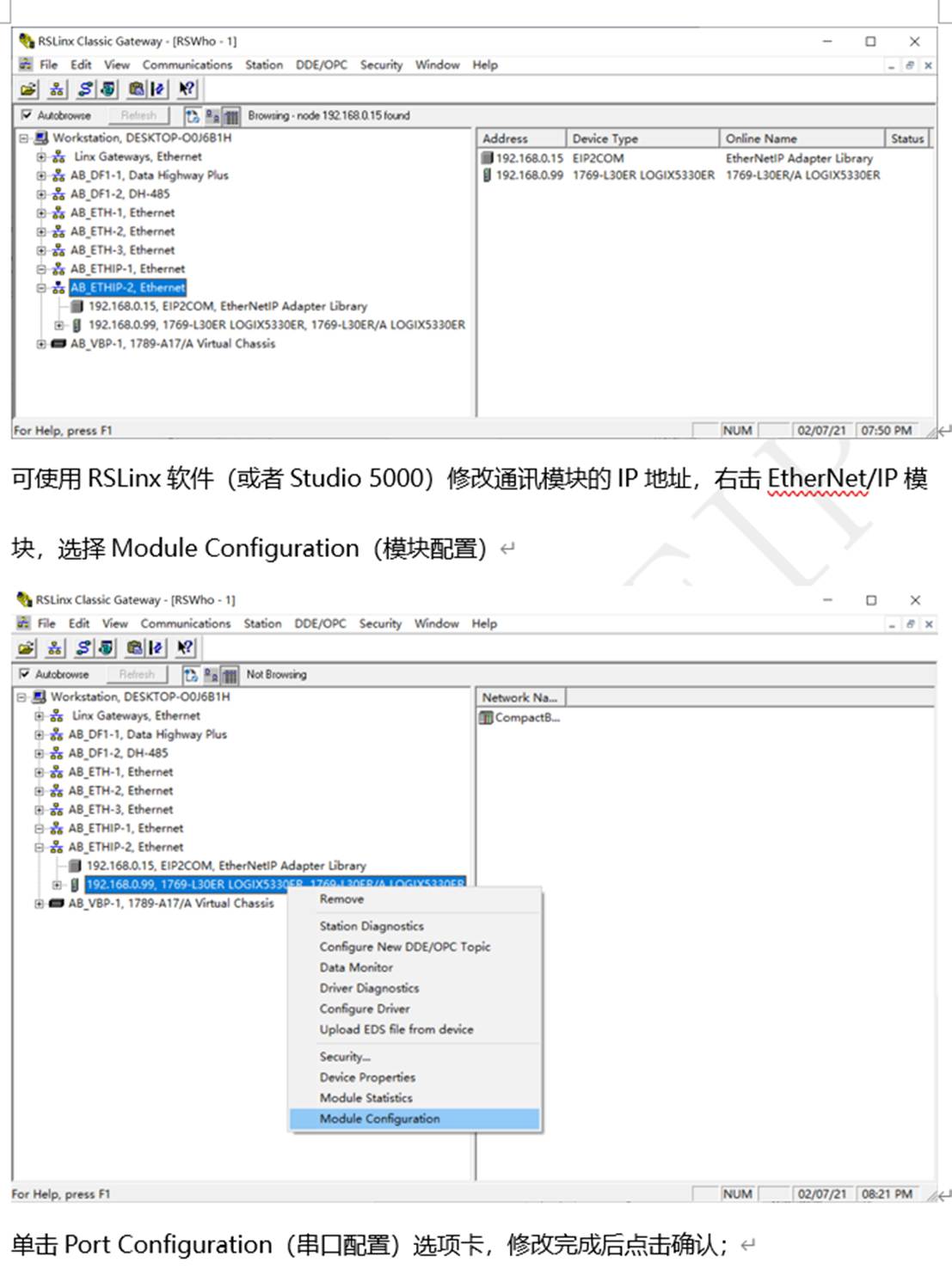The width and height of the screenshot is (952, 1288).
Task: Expand AB_ETH-3, Ethernet in the Not Browsing window
Action: [x=39, y=809]
